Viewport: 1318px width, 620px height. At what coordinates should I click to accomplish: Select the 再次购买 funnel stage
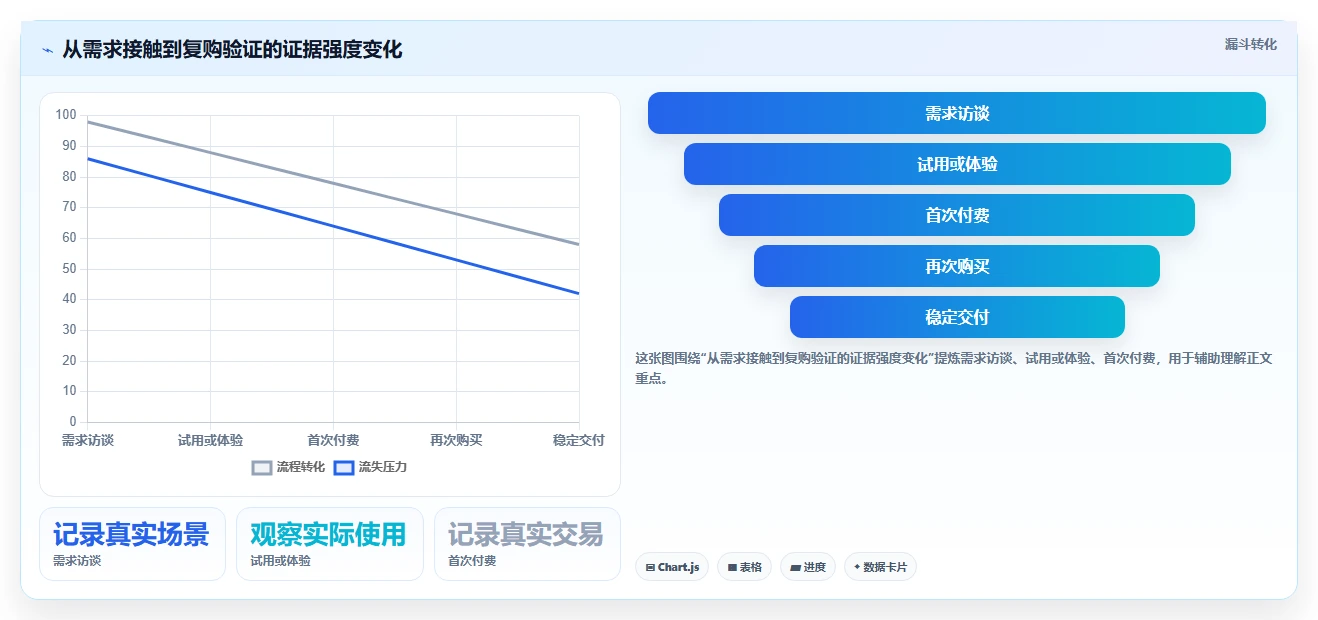[957, 266]
